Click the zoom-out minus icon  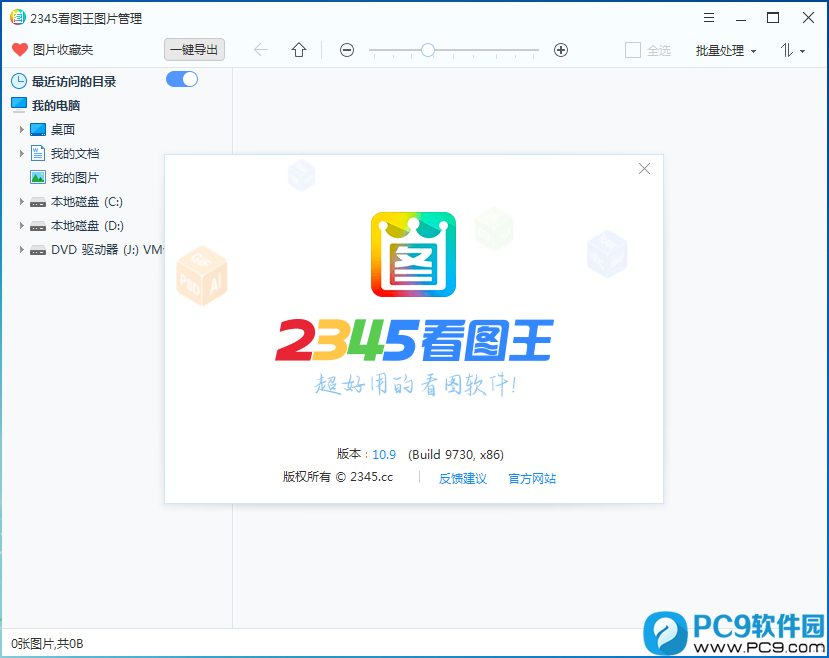pyautogui.click(x=346, y=49)
